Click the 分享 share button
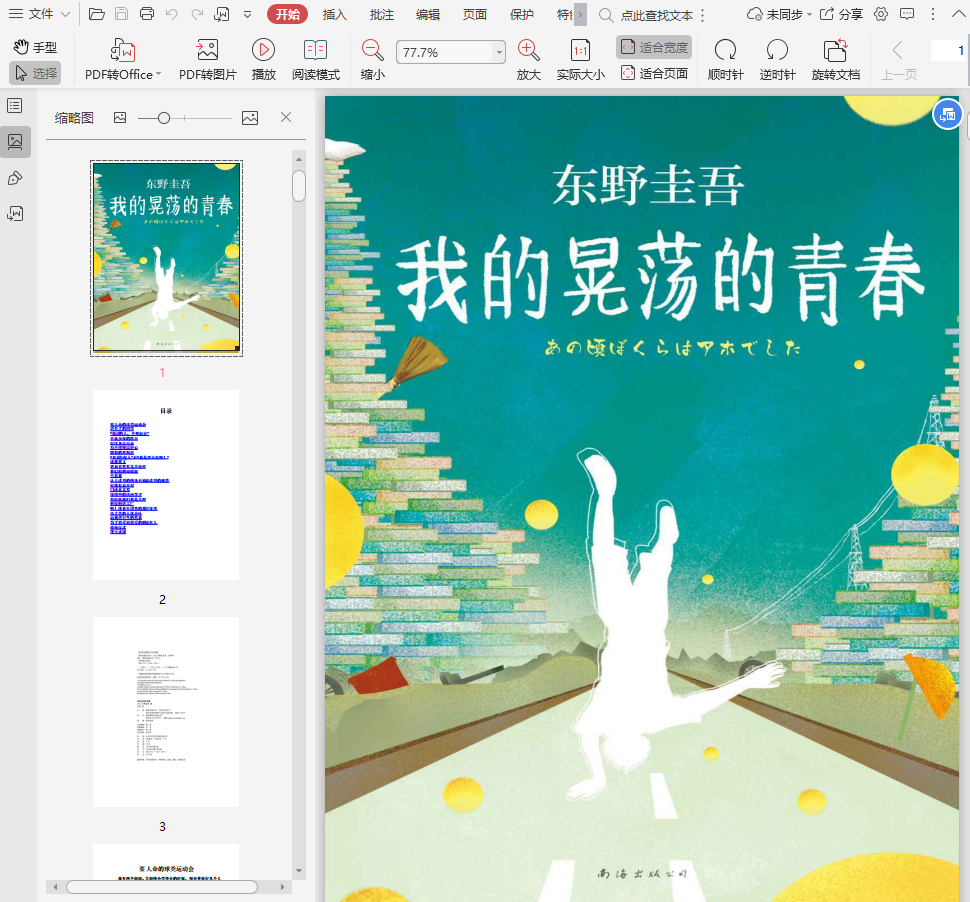970x902 pixels. tap(841, 14)
